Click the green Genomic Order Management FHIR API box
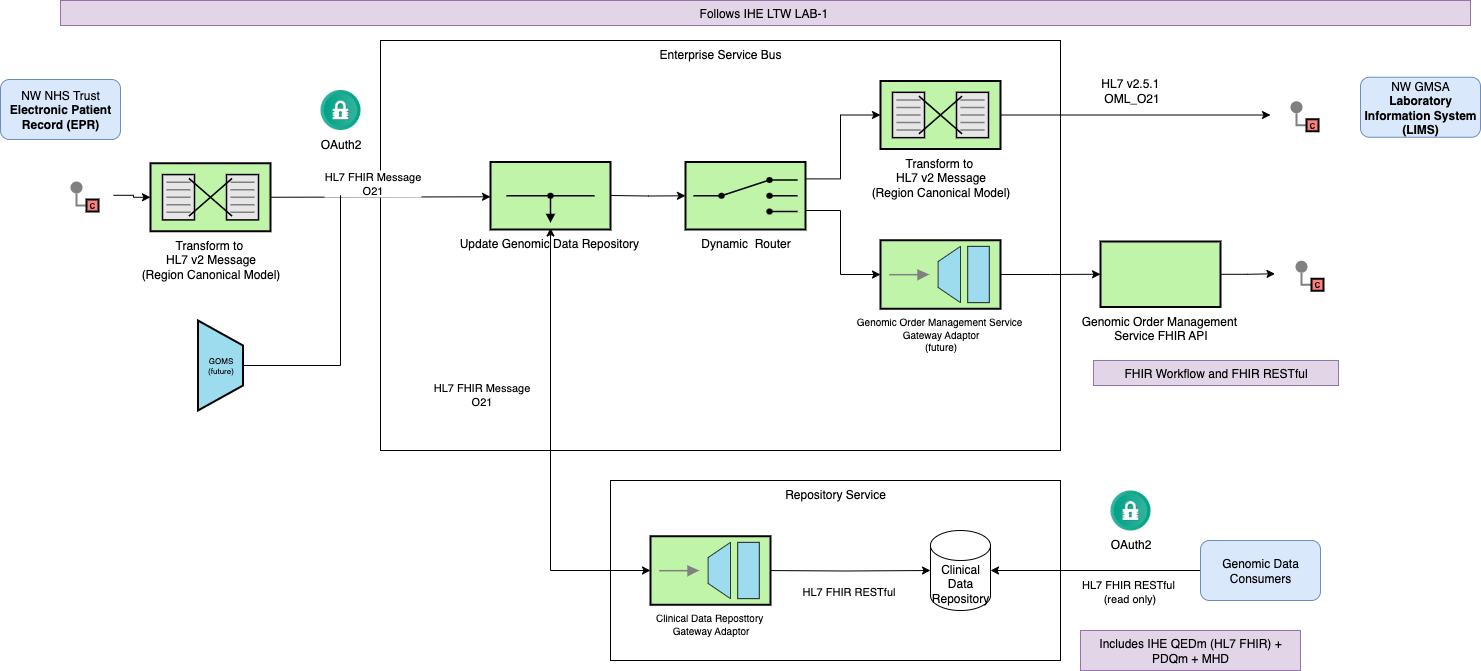The image size is (1481, 671). 1160,274
